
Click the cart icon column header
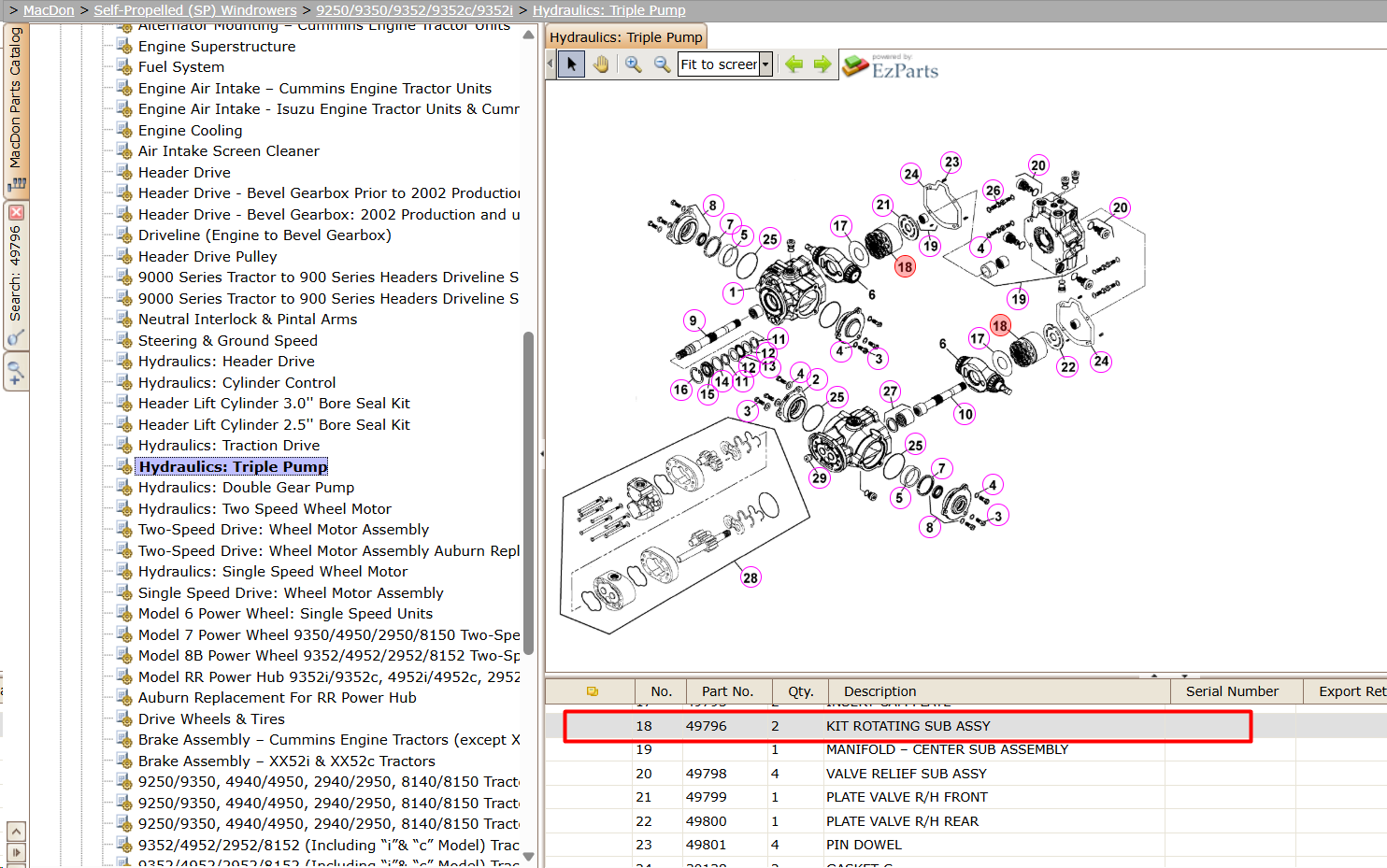(x=592, y=691)
